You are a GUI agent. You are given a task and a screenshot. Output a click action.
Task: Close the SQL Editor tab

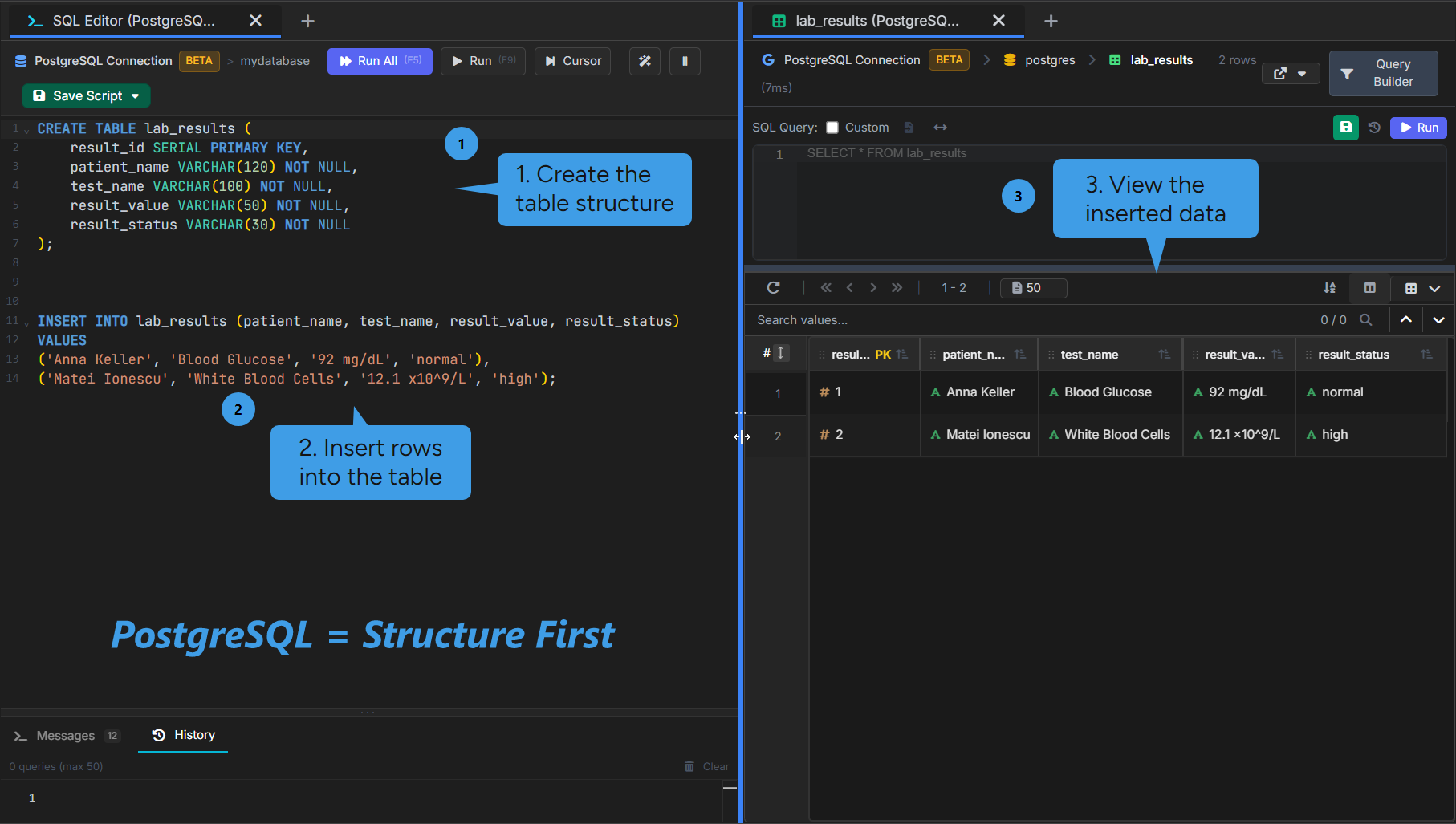(255, 21)
